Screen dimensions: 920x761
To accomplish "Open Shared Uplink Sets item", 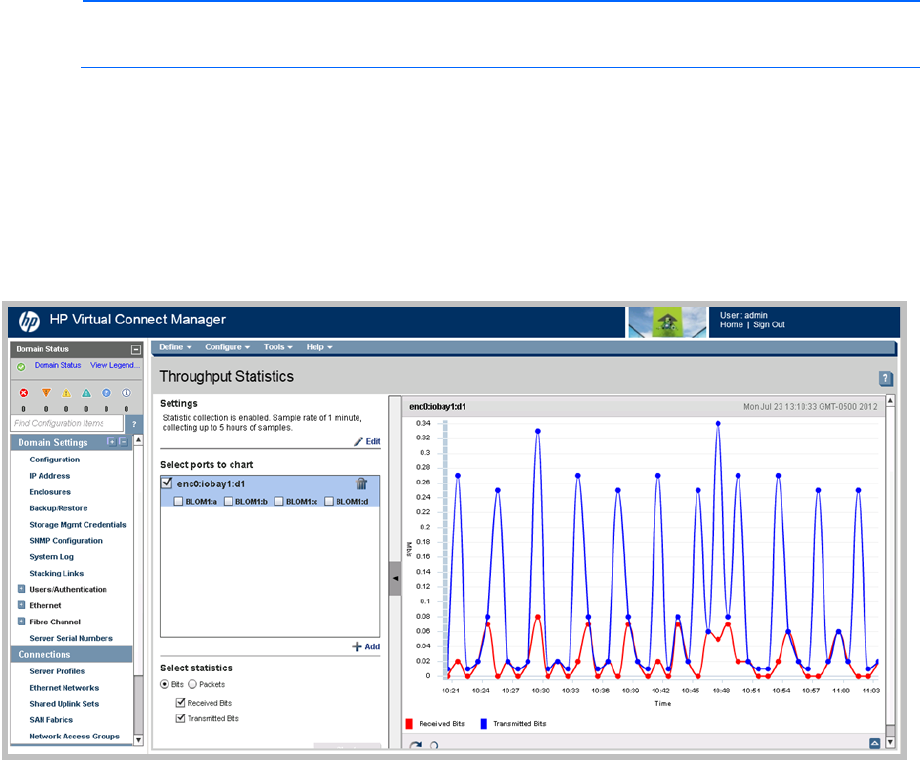I will 64,703.
